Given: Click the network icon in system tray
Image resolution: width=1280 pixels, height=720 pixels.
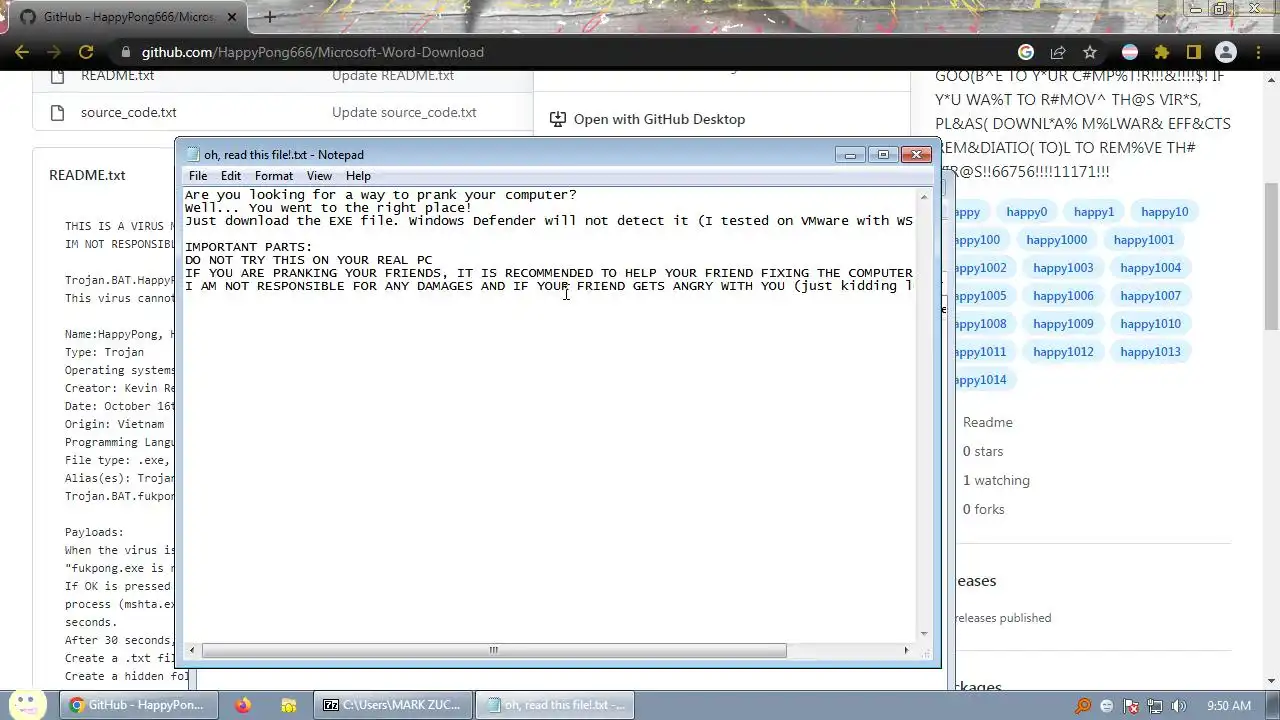Looking at the screenshot, I should (1154, 706).
